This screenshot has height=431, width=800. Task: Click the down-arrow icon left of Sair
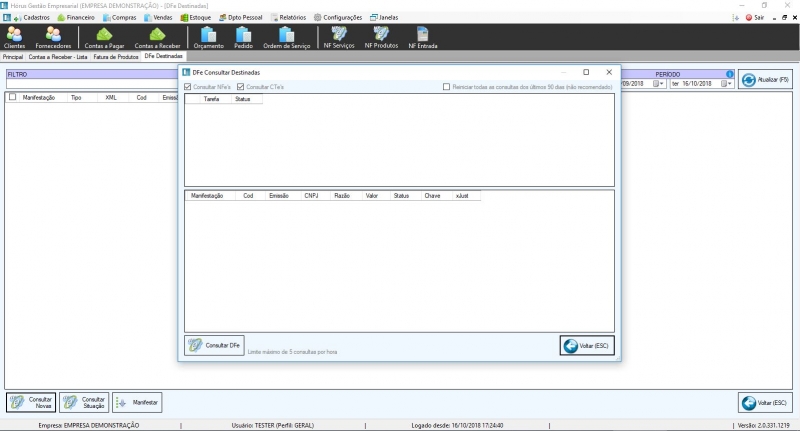click(736, 17)
